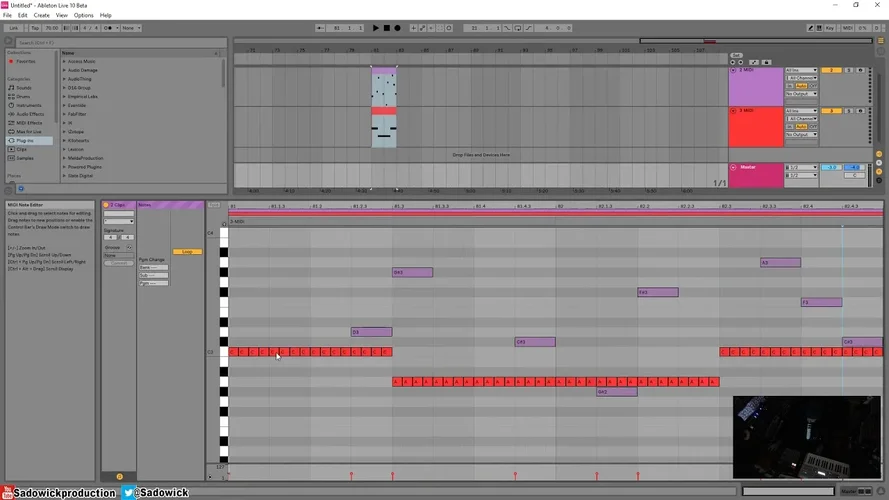Arm the 2 MIDI track for recording
Viewport: 889px width, 500px height.
coord(861,70)
